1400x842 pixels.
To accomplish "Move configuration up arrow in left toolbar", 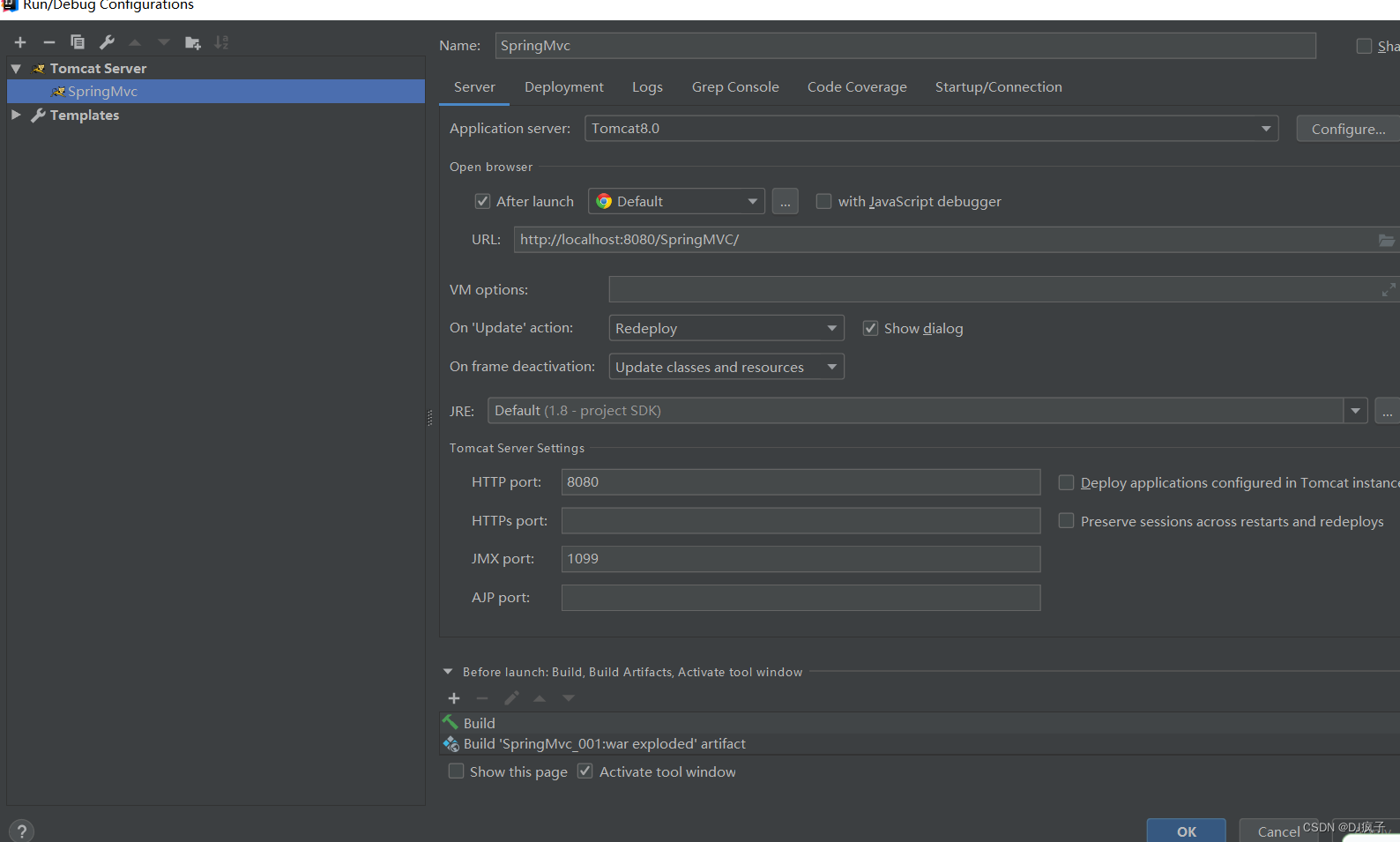I will (135, 42).
